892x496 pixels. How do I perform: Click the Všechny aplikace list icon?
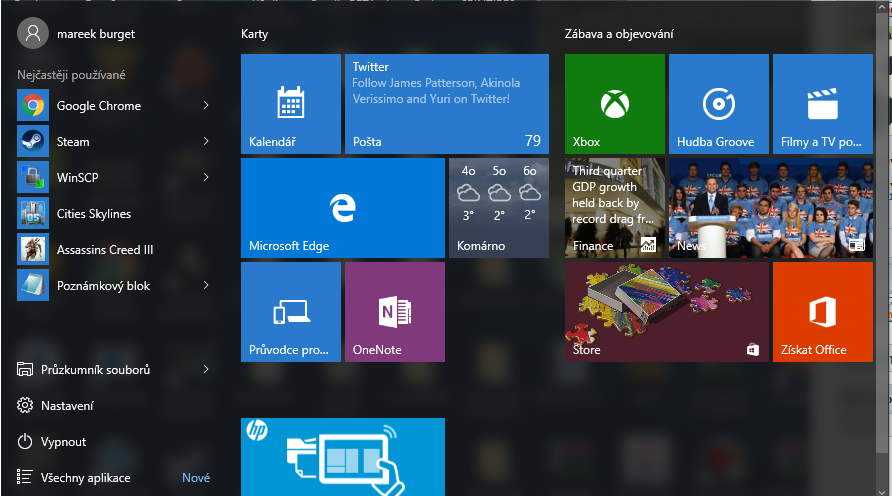point(24,477)
